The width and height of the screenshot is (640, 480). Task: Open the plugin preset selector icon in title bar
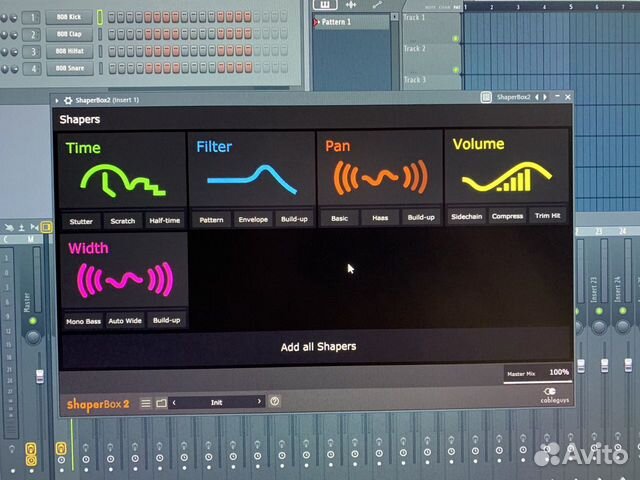pos(486,97)
